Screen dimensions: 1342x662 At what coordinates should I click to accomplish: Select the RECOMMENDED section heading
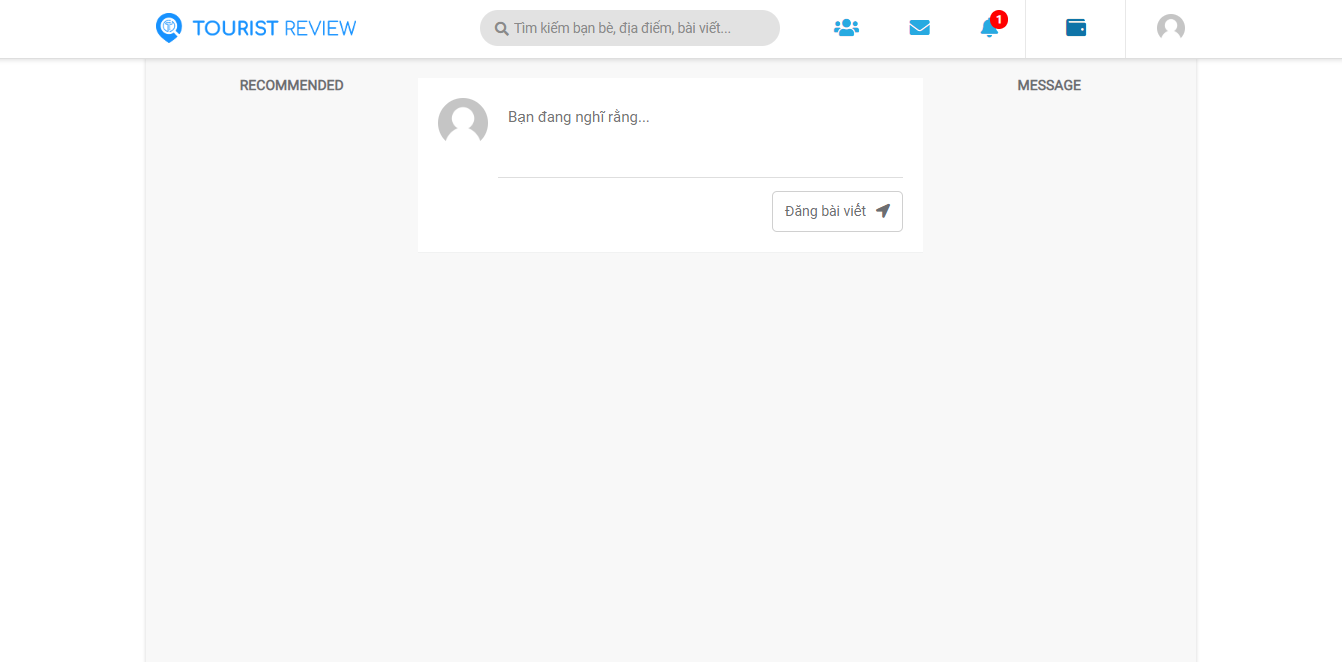coord(291,86)
